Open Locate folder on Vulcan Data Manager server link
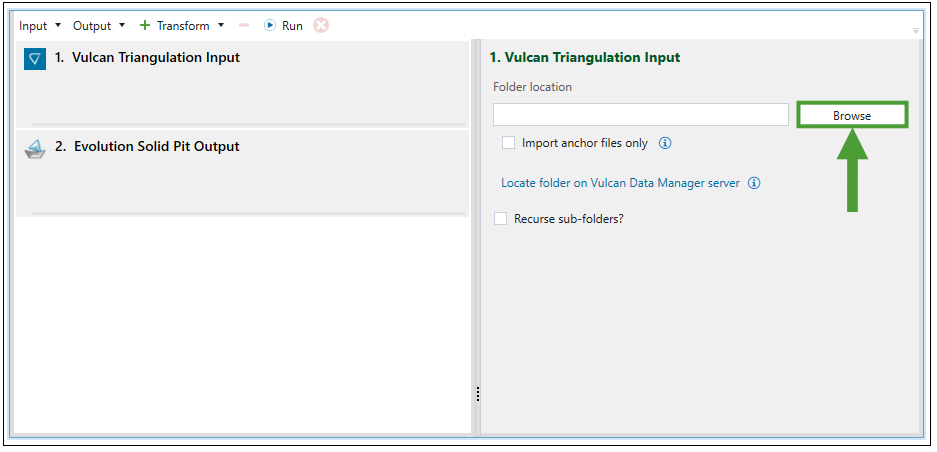Screen dimensions: 937x452 pyautogui.click(x=620, y=183)
